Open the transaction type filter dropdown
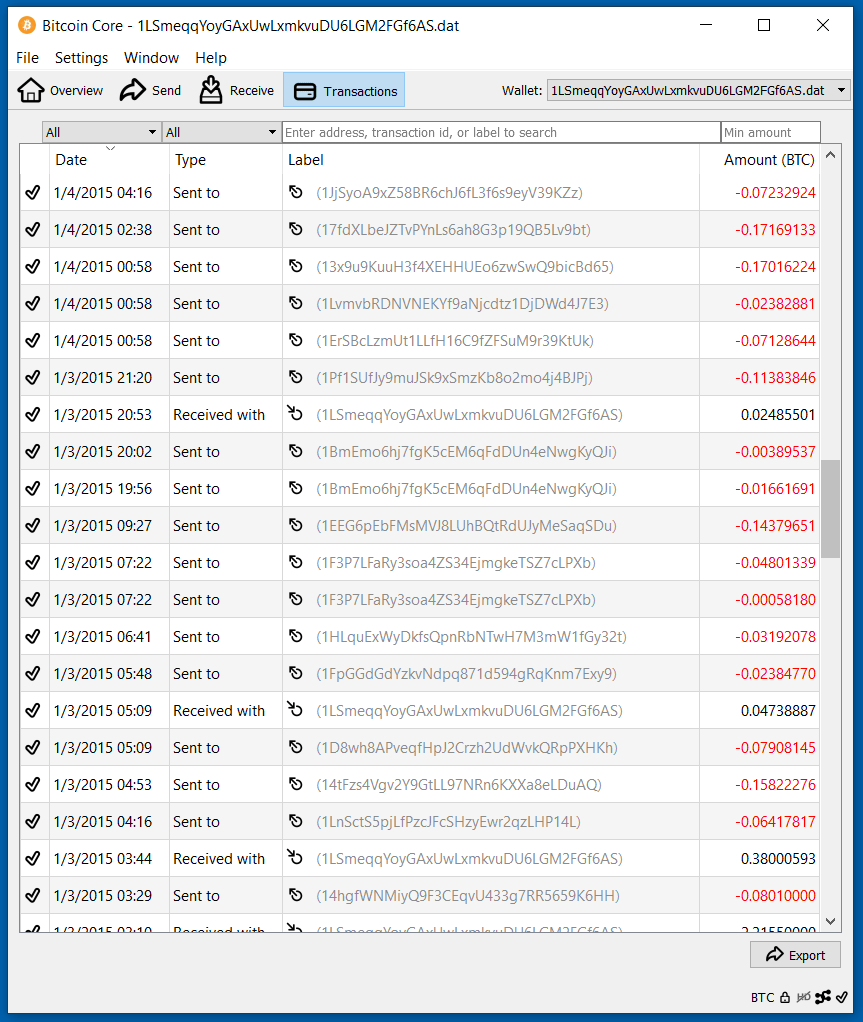 point(222,132)
